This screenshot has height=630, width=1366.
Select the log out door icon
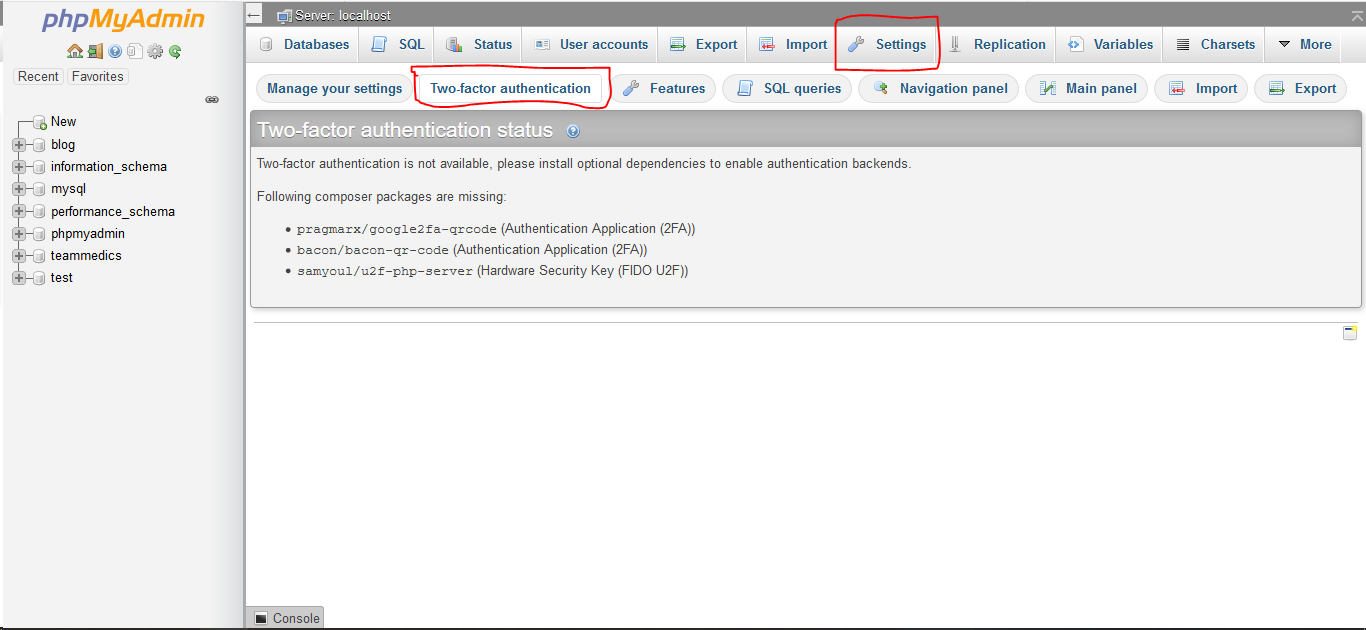pos(95,50)
